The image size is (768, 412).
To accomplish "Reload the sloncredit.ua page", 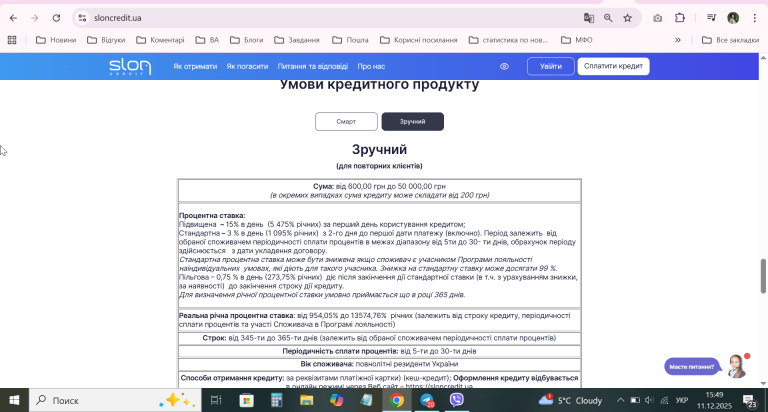I will pyautogui.click(x=56, y=18).
